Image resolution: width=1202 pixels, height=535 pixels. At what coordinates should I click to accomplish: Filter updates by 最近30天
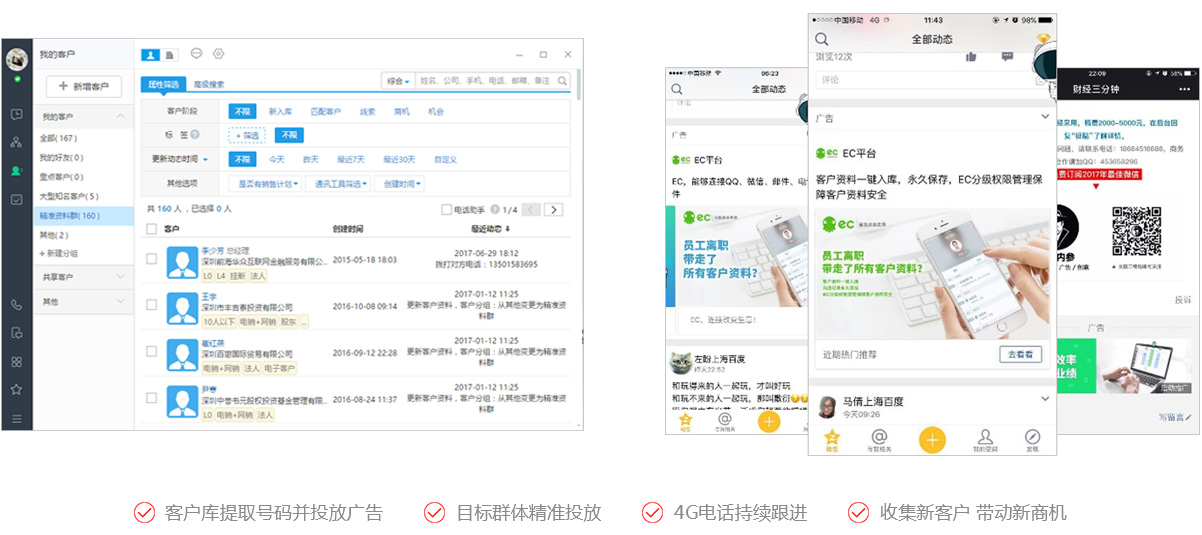coord(399,159)
